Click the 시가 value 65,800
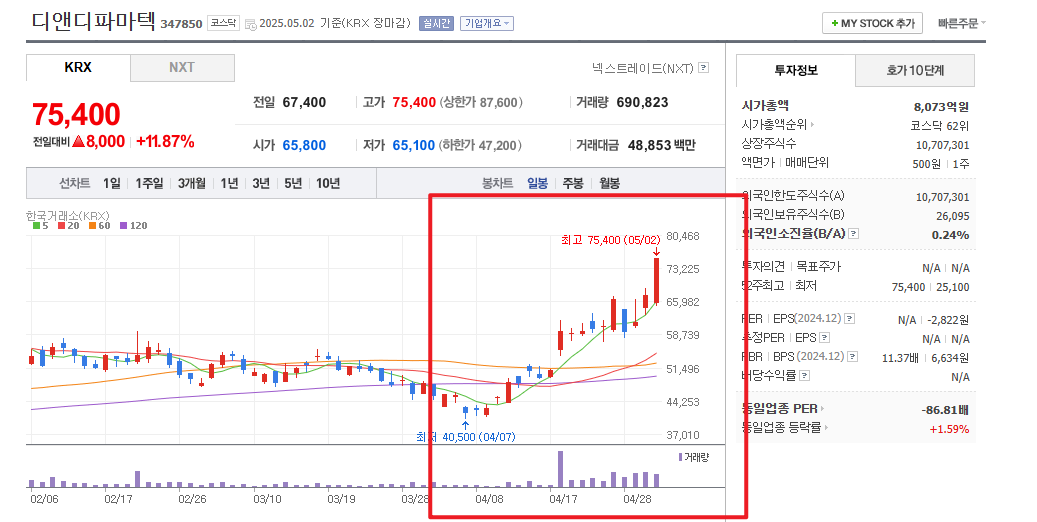1037x522 pixels. 304,146
